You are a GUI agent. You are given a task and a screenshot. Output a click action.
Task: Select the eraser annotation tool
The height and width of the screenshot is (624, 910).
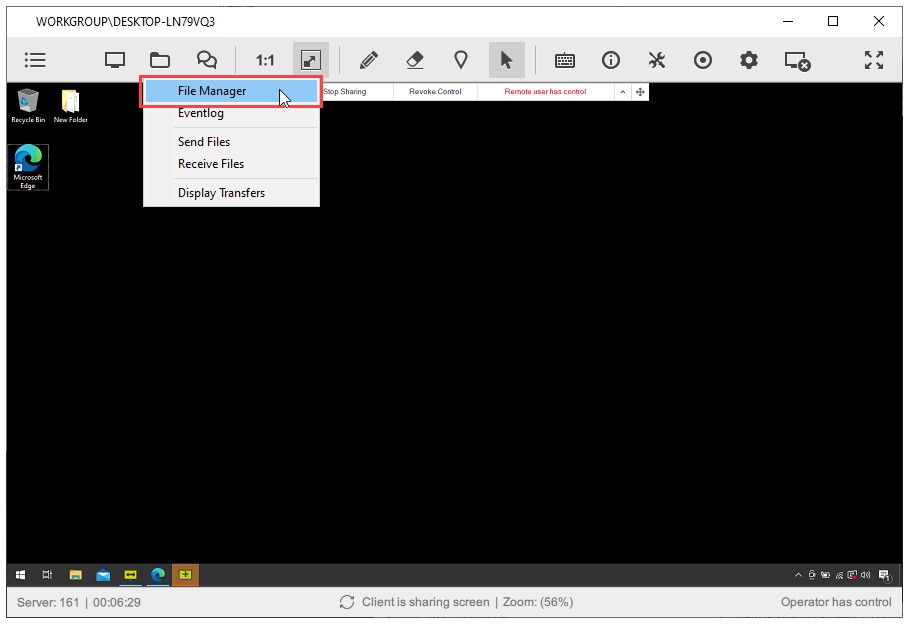click(414, 60)
